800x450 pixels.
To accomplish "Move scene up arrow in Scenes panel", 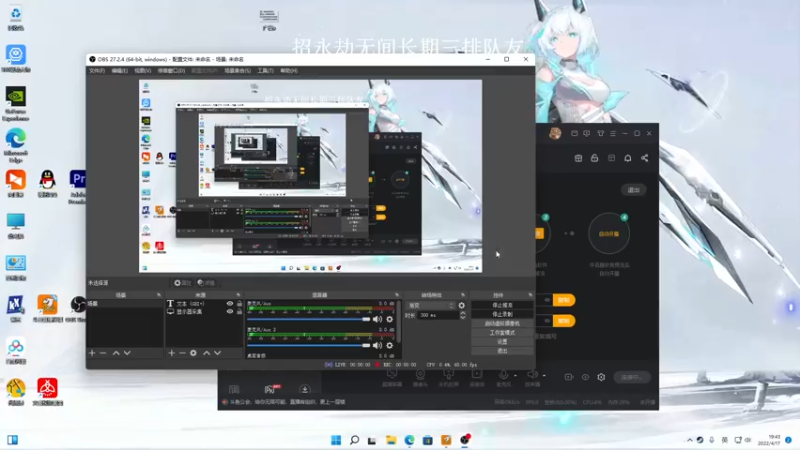I will pos(116,353).
